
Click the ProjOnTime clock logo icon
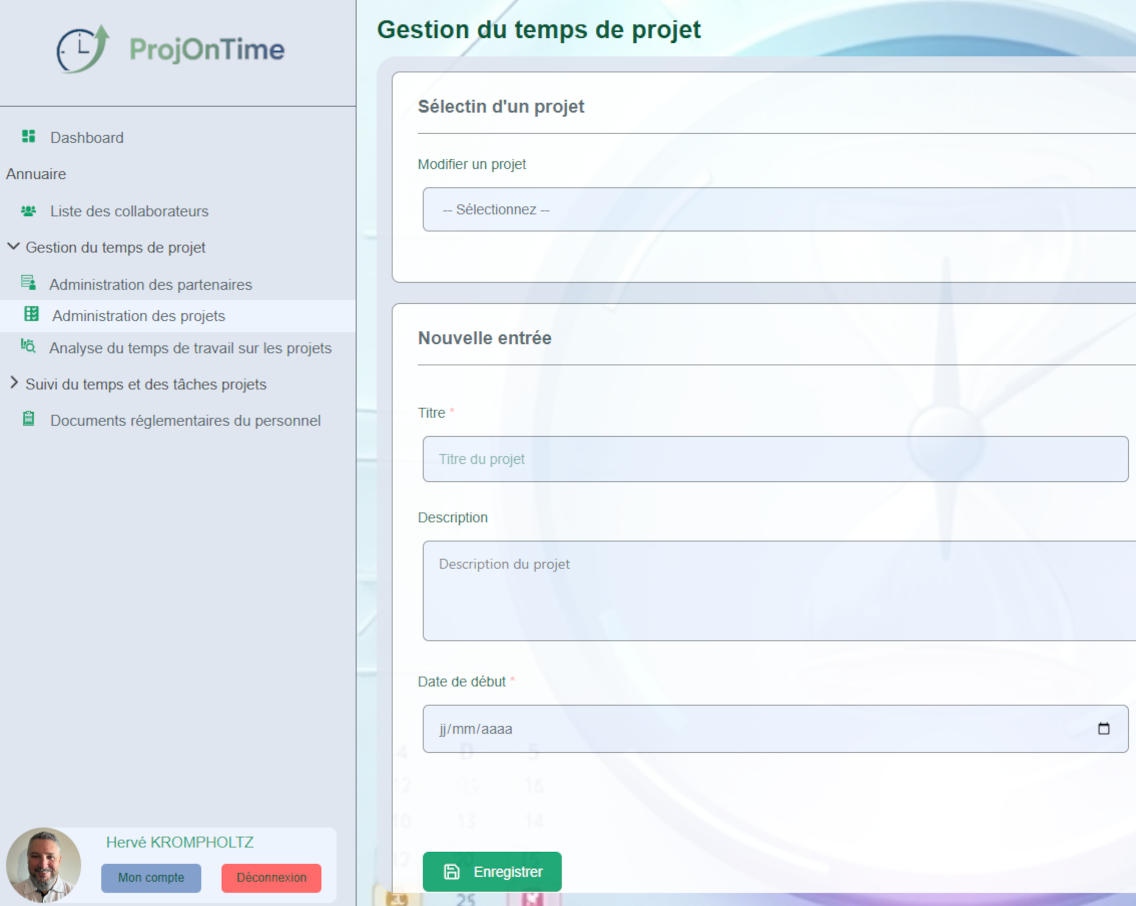tap(83, 49)
